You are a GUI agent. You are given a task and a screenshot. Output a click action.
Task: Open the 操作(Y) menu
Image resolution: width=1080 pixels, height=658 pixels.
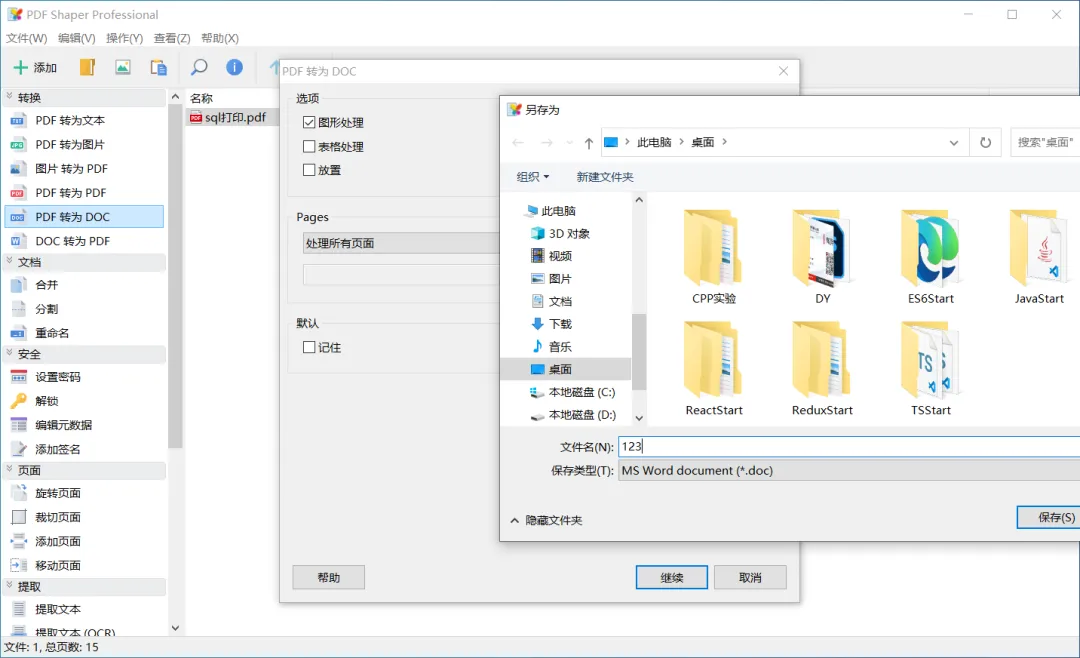(125, 38)
